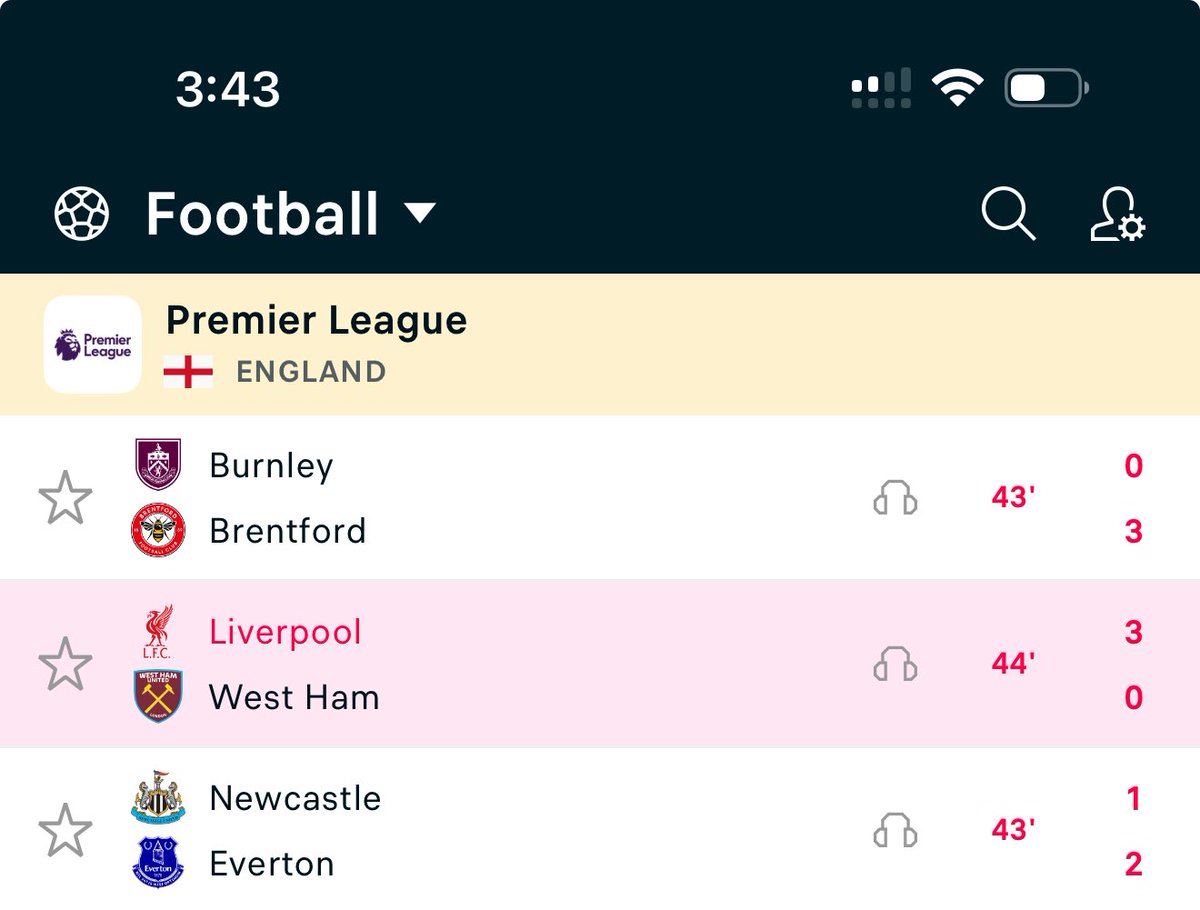Open audio commentary for Burnley vs Brentford
Screen dimensions: 1200x910
895,497
